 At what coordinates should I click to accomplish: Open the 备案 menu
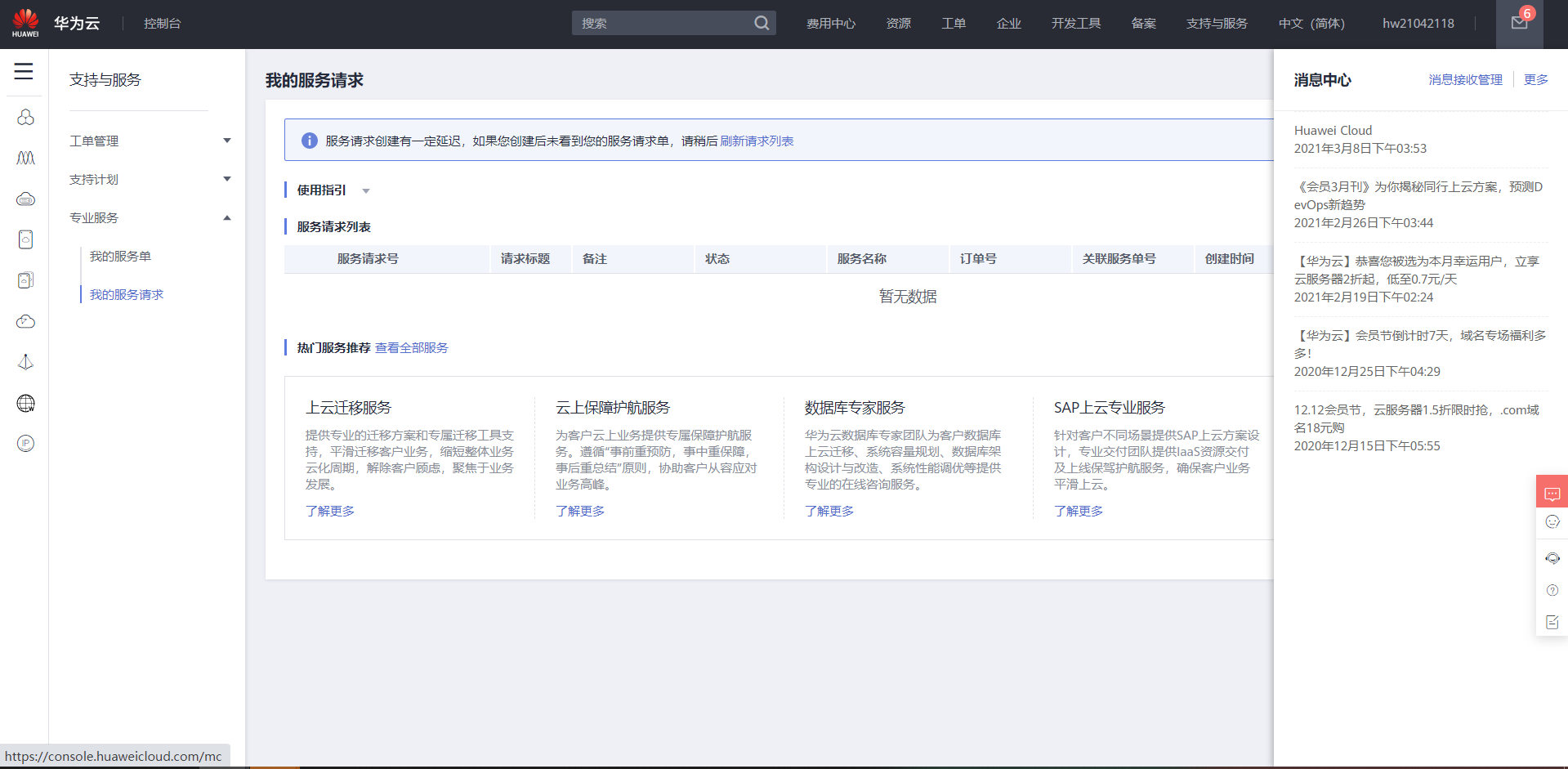tap(1144, 23)
